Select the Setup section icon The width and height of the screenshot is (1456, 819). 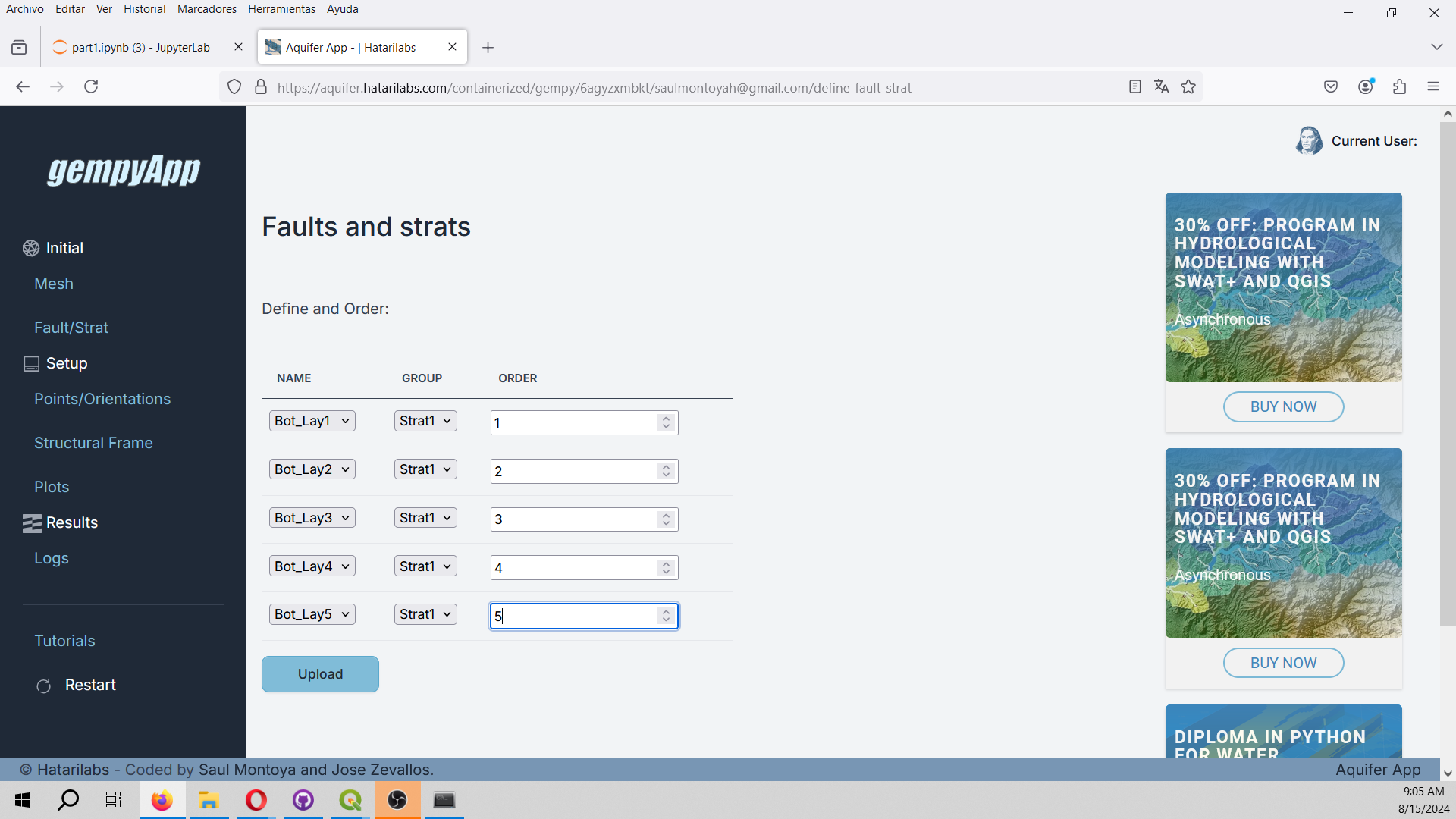click(x=30, y=362)
